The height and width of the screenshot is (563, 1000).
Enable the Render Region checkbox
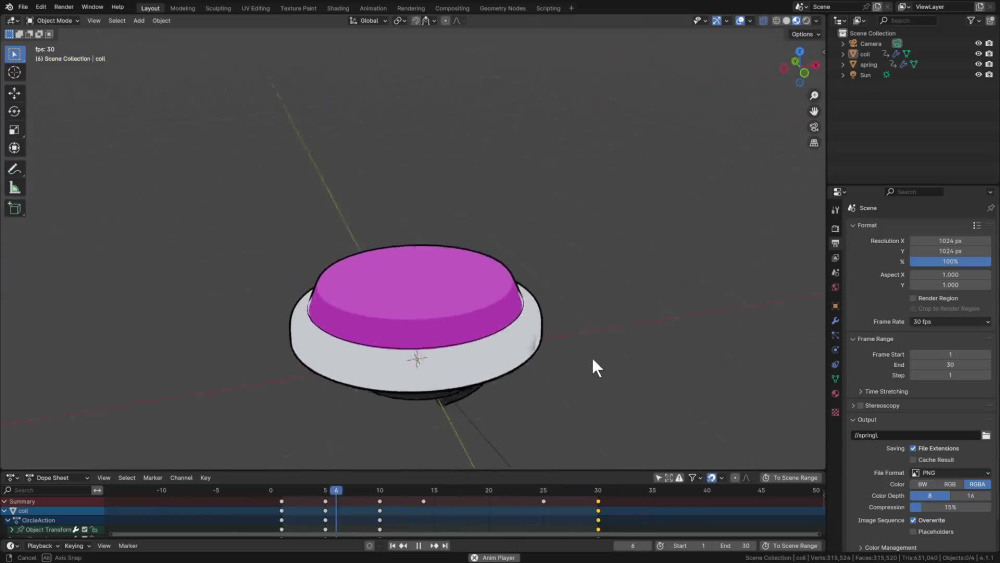[x=913, y=298]
